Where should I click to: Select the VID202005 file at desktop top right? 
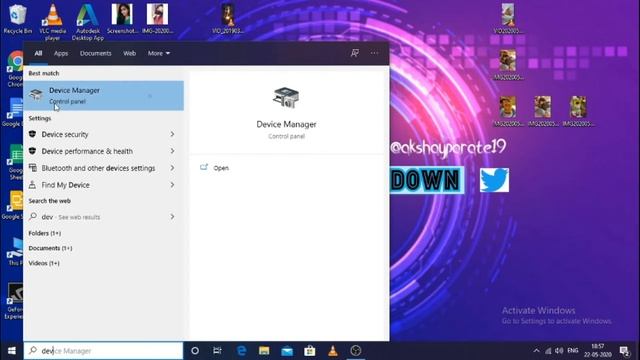coord(508,19)
